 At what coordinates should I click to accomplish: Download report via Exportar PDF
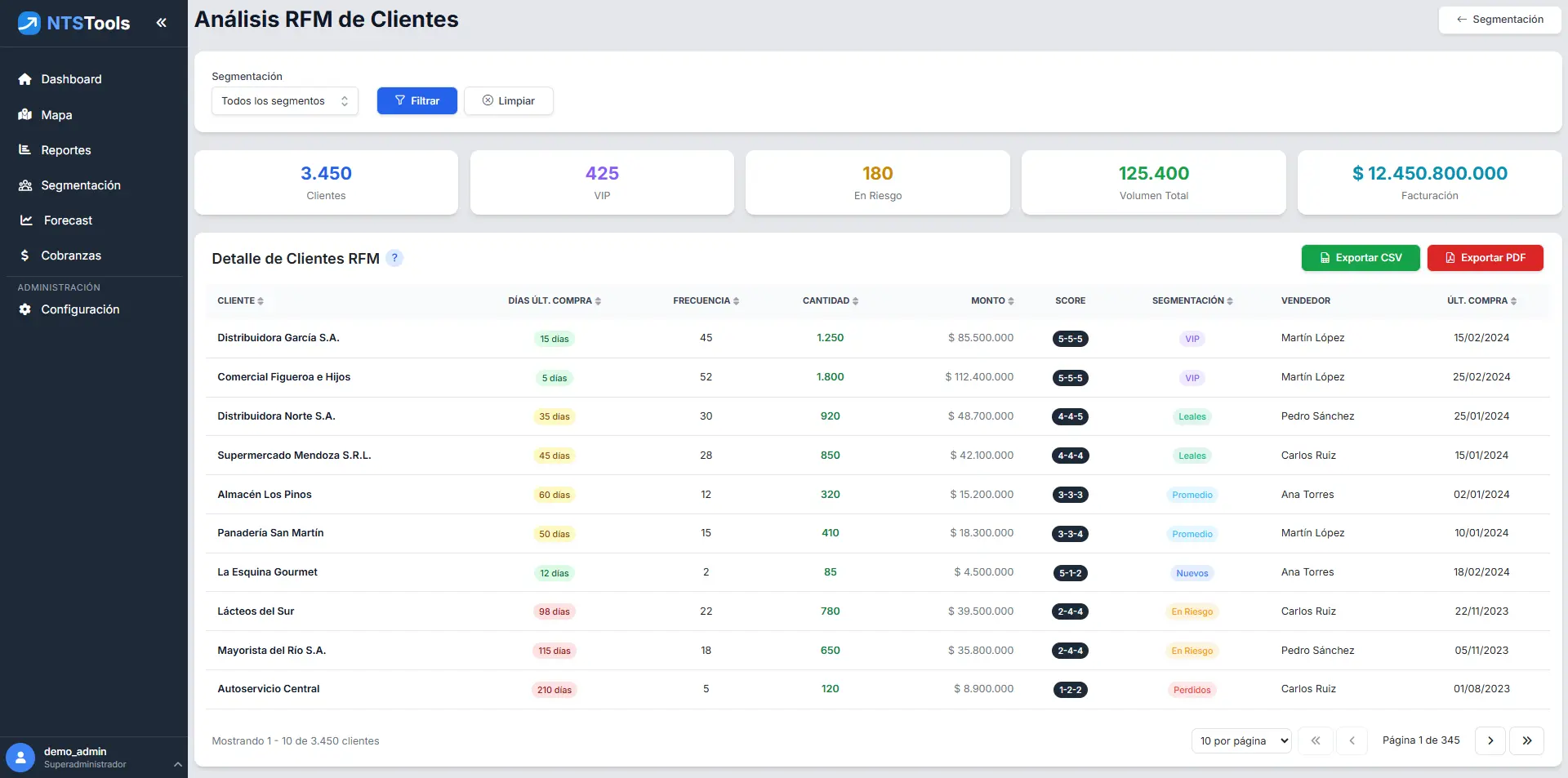(1485, 258)
